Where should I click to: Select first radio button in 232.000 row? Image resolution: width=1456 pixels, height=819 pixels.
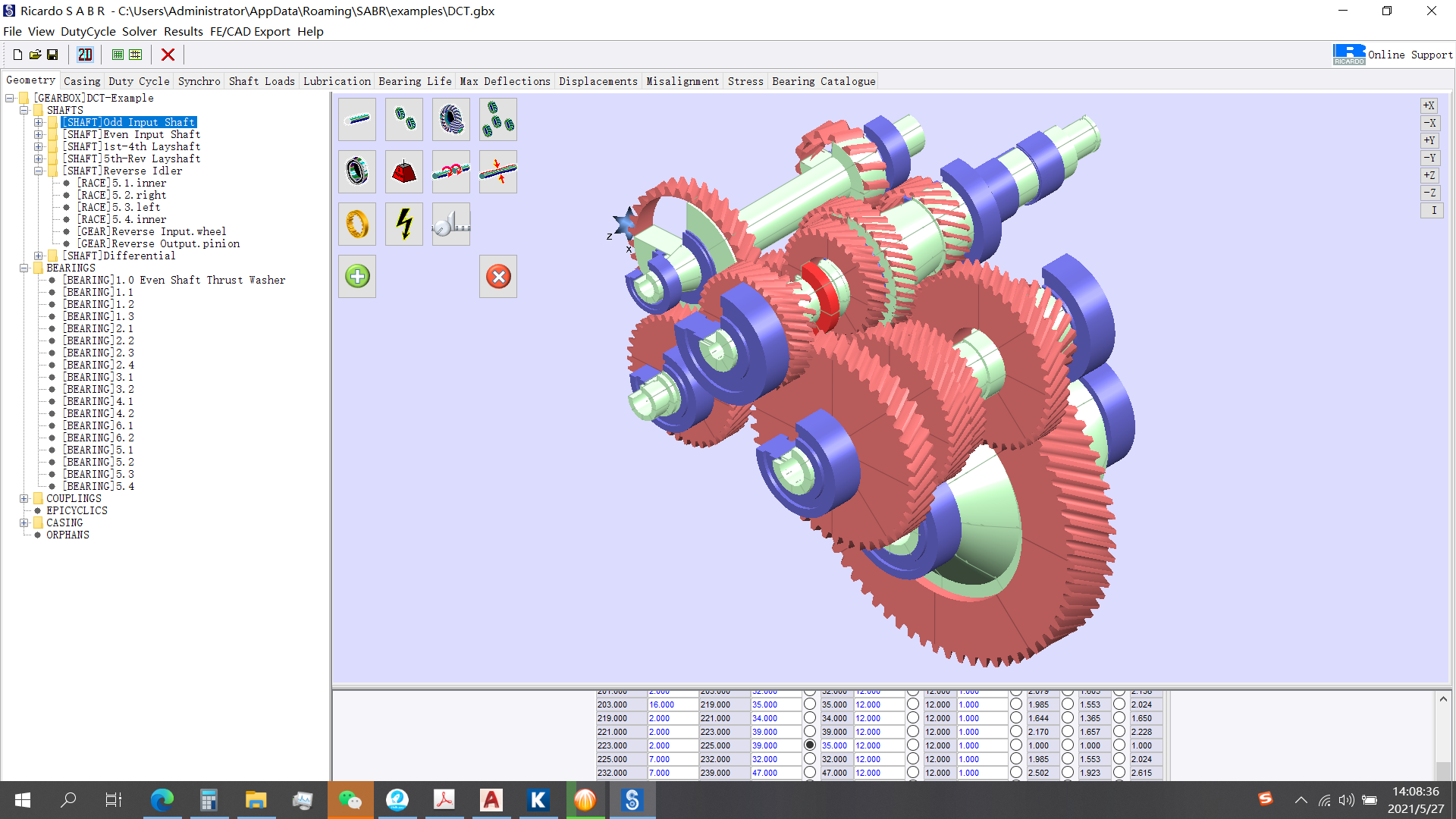tap(810, 773)
